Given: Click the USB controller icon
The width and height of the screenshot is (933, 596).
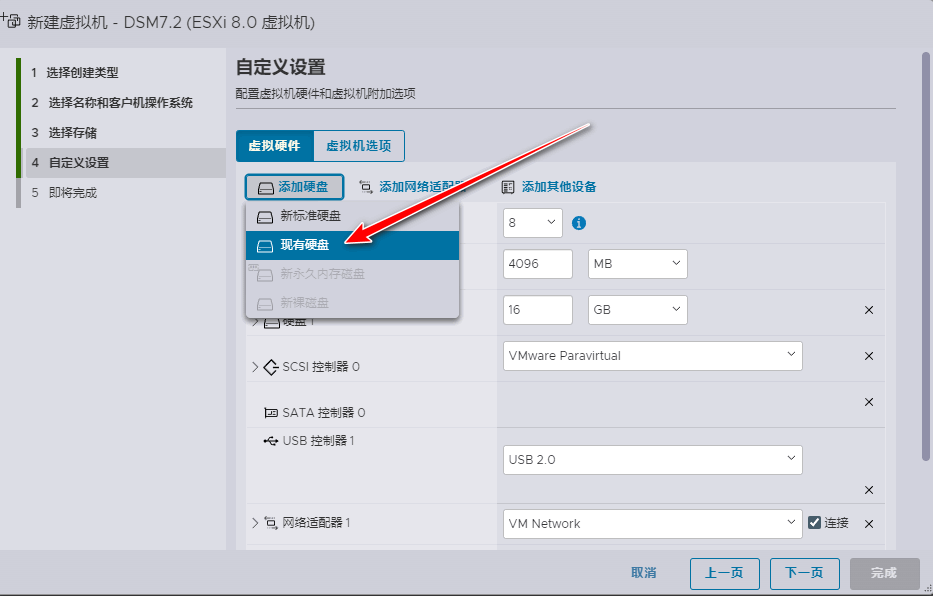Looking at the screenshot, I should point(271,441).
